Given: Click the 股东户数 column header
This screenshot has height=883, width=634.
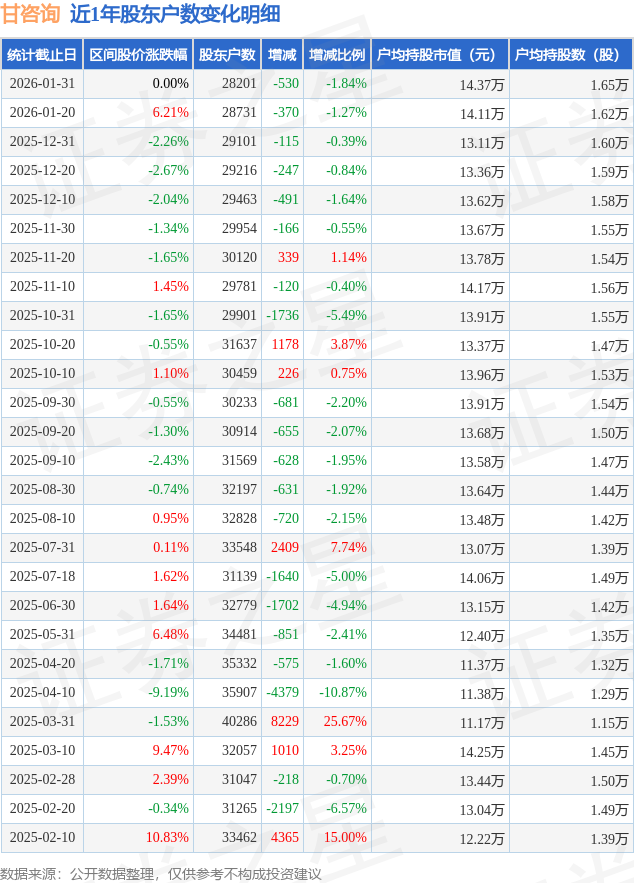Looking at the screenshot, I should tap(227, 55).
